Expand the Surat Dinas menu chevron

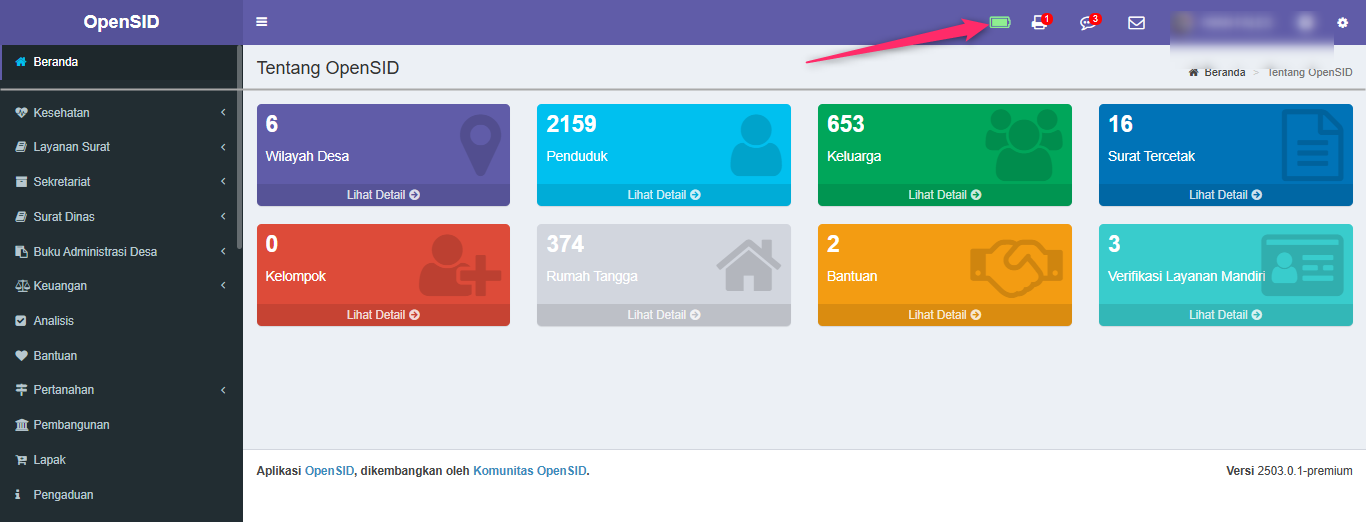coord(224,217)
